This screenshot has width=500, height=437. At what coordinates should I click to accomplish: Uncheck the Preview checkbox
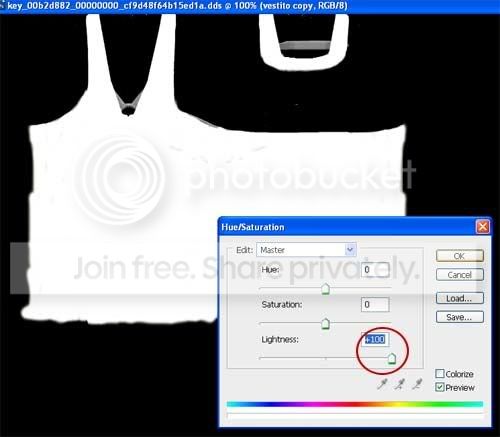point(440,387)
